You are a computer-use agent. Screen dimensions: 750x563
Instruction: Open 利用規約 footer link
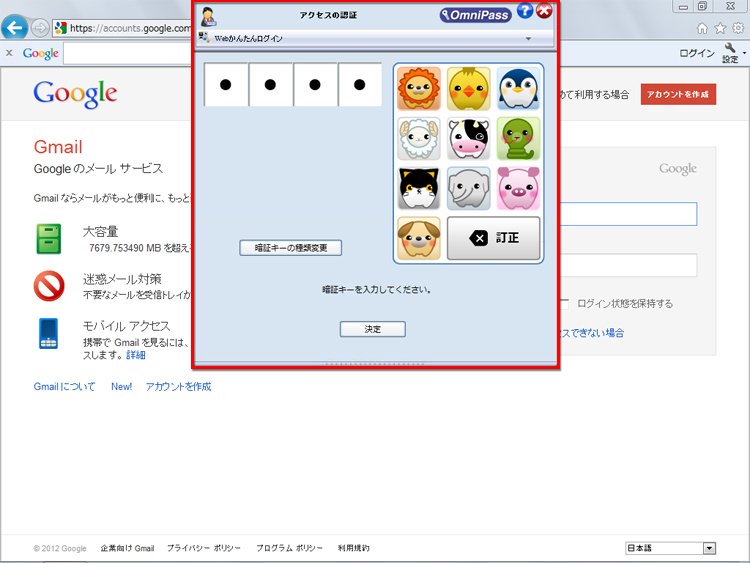click(353, 548)
